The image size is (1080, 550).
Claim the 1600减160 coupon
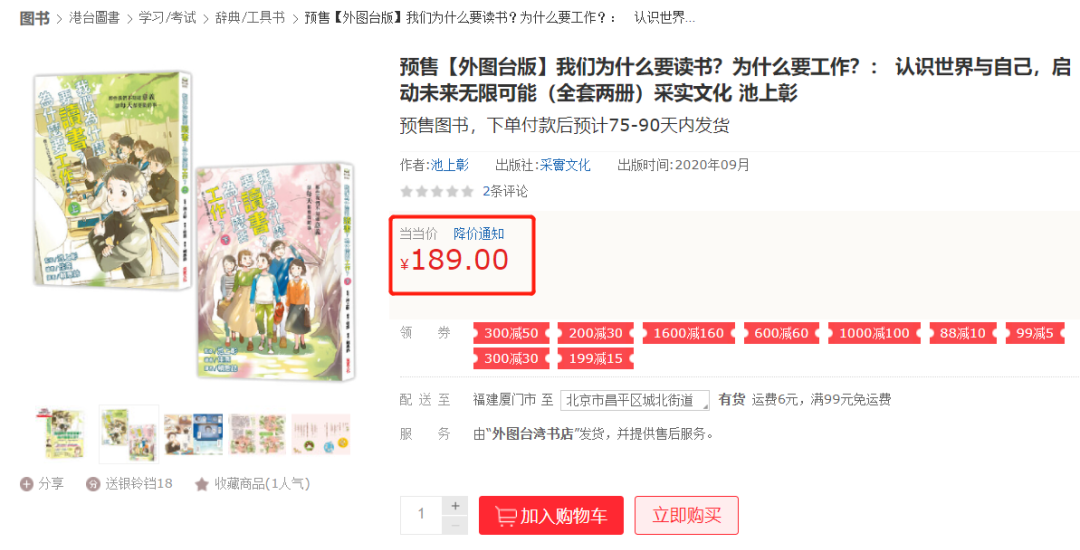click(689, 334)
